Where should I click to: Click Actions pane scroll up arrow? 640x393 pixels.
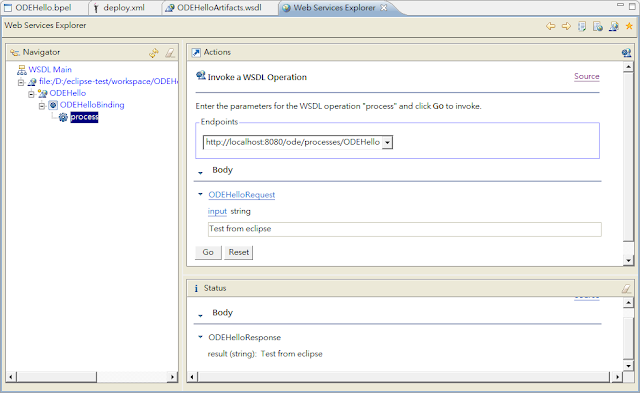point(629,67)
